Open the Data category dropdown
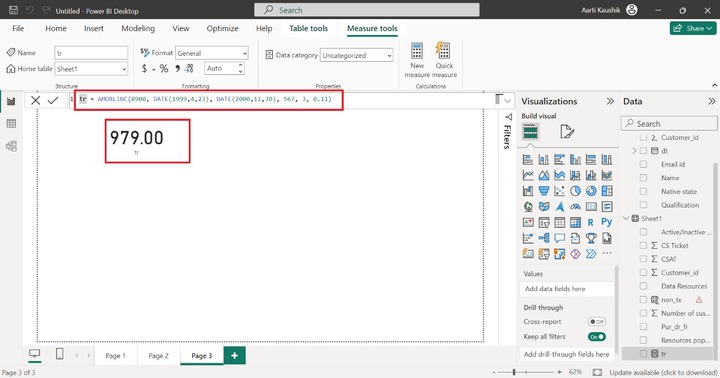Image resolution: width=720 pixels, height=378 pixels. [356, 55]
